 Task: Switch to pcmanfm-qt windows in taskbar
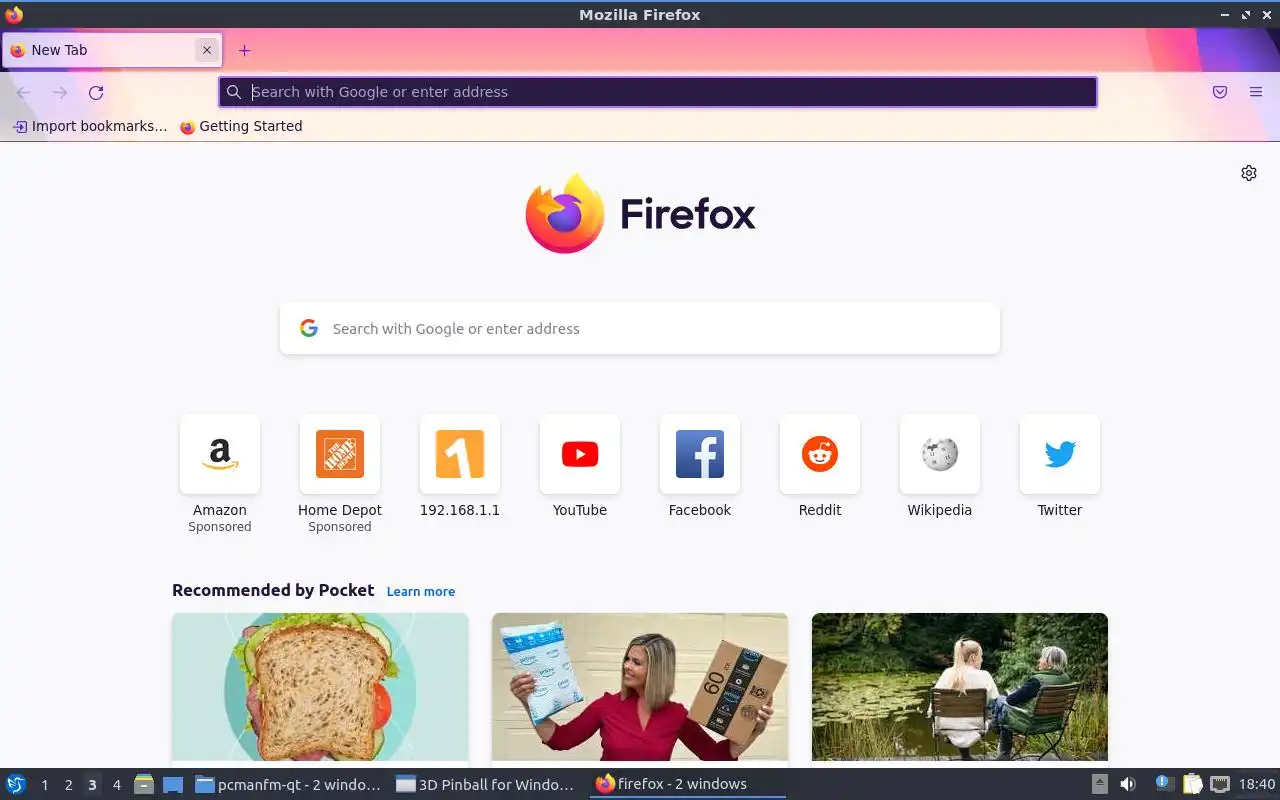(288, 784)
